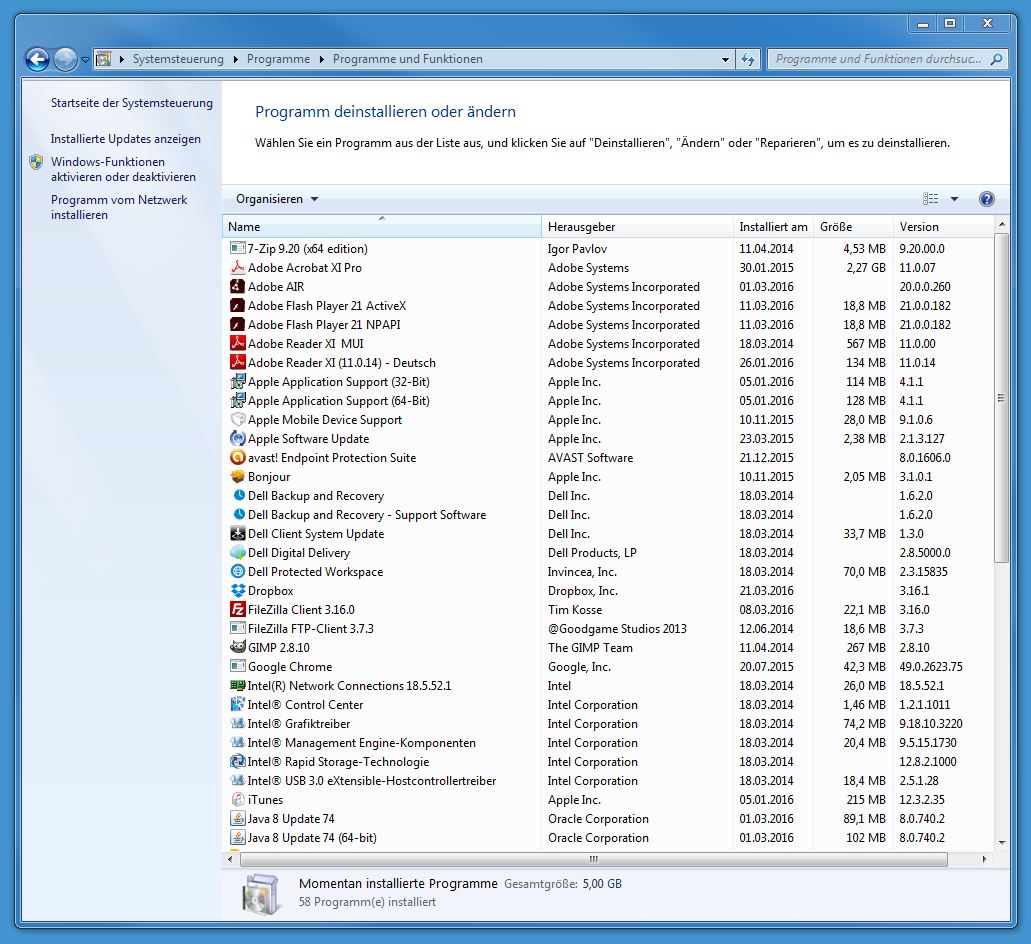
Task: Click the Intel Control Center icon
Action: 237,705
